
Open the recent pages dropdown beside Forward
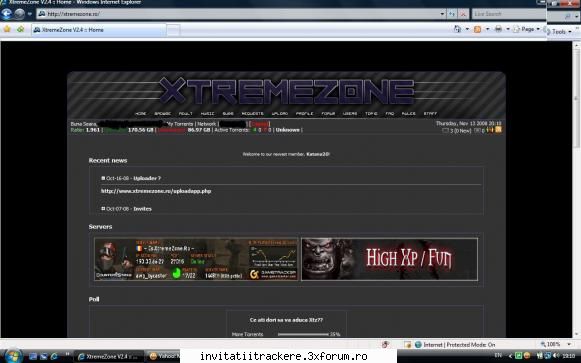[30, 14]
